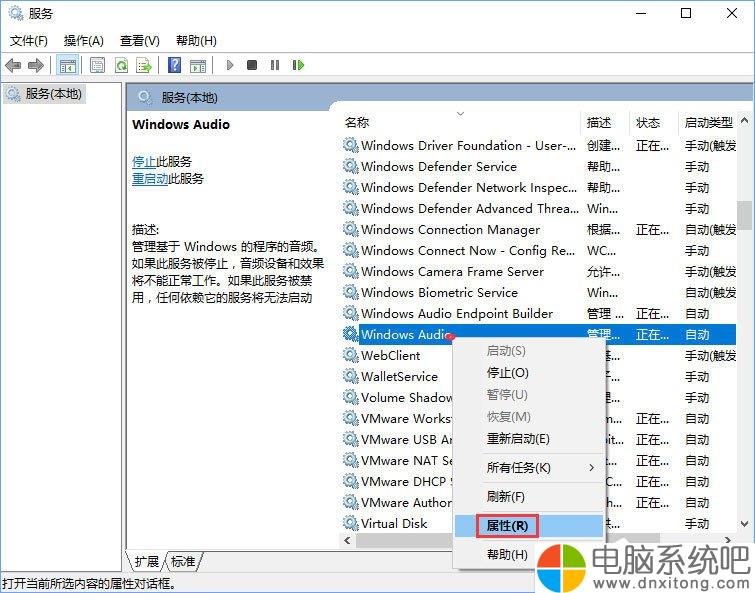Select the highlighted Windows Audio row
755x593 pixels.
[539, 334]
